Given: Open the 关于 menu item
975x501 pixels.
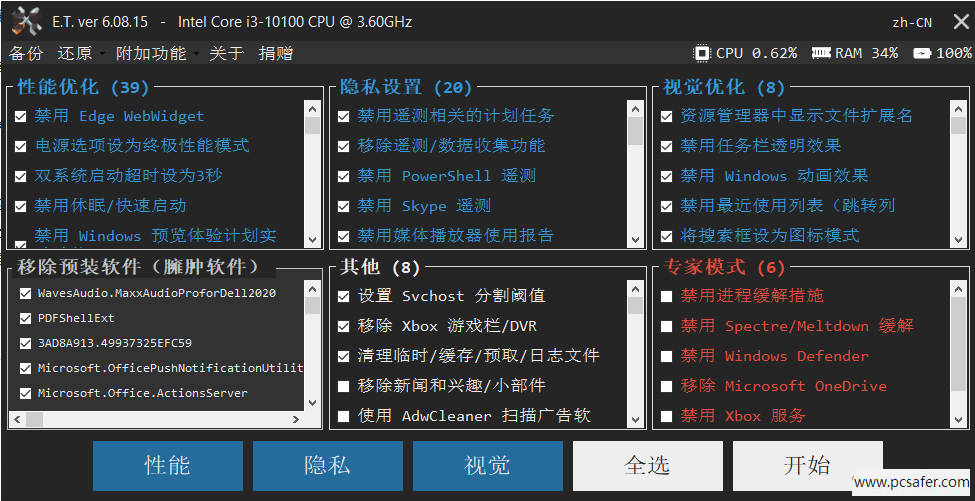Looking at the screenshot, I should 226,53.
